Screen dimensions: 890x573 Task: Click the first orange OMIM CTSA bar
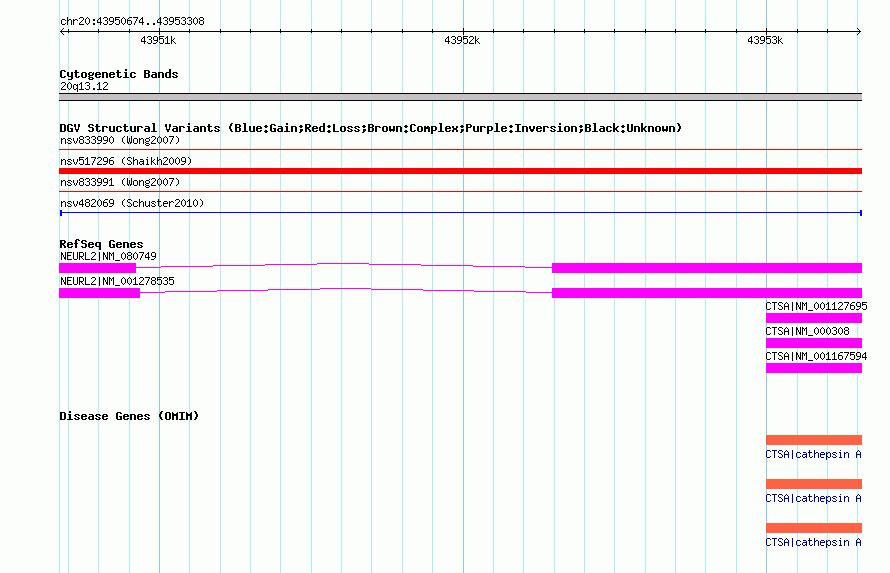pos(814,440)
